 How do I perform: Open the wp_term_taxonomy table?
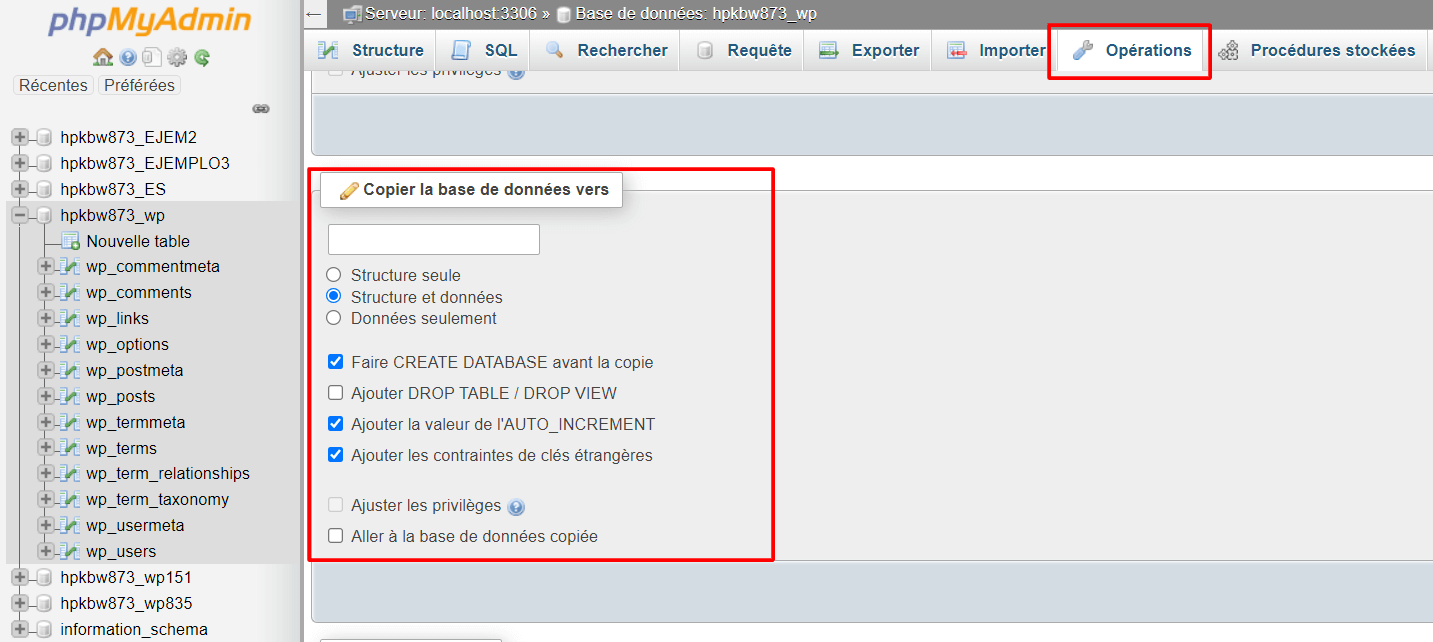[x=158, y=500]
